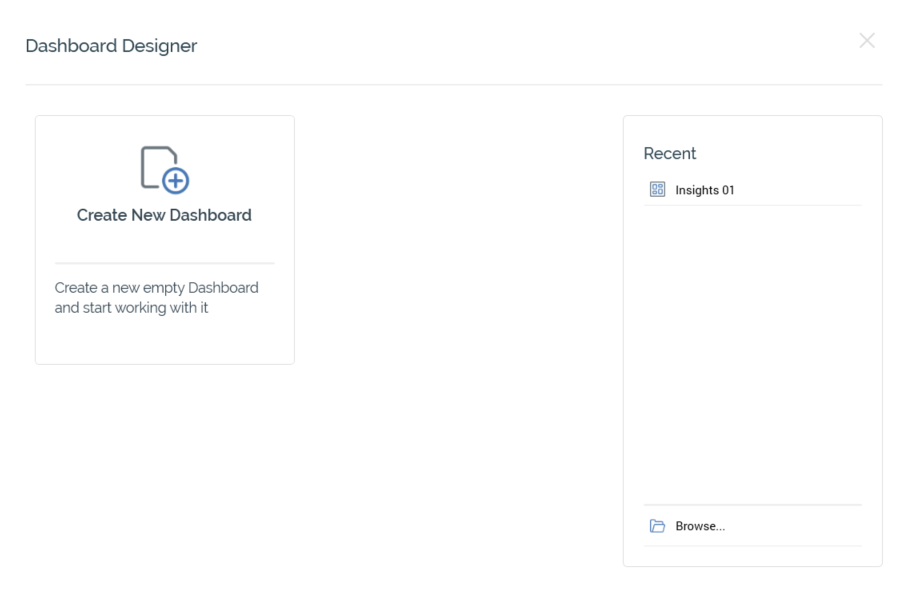Viewport: 910px width, 593px height.
Task: Click the dashboard grid icon beside Insights 01
Action: (657, 189)
